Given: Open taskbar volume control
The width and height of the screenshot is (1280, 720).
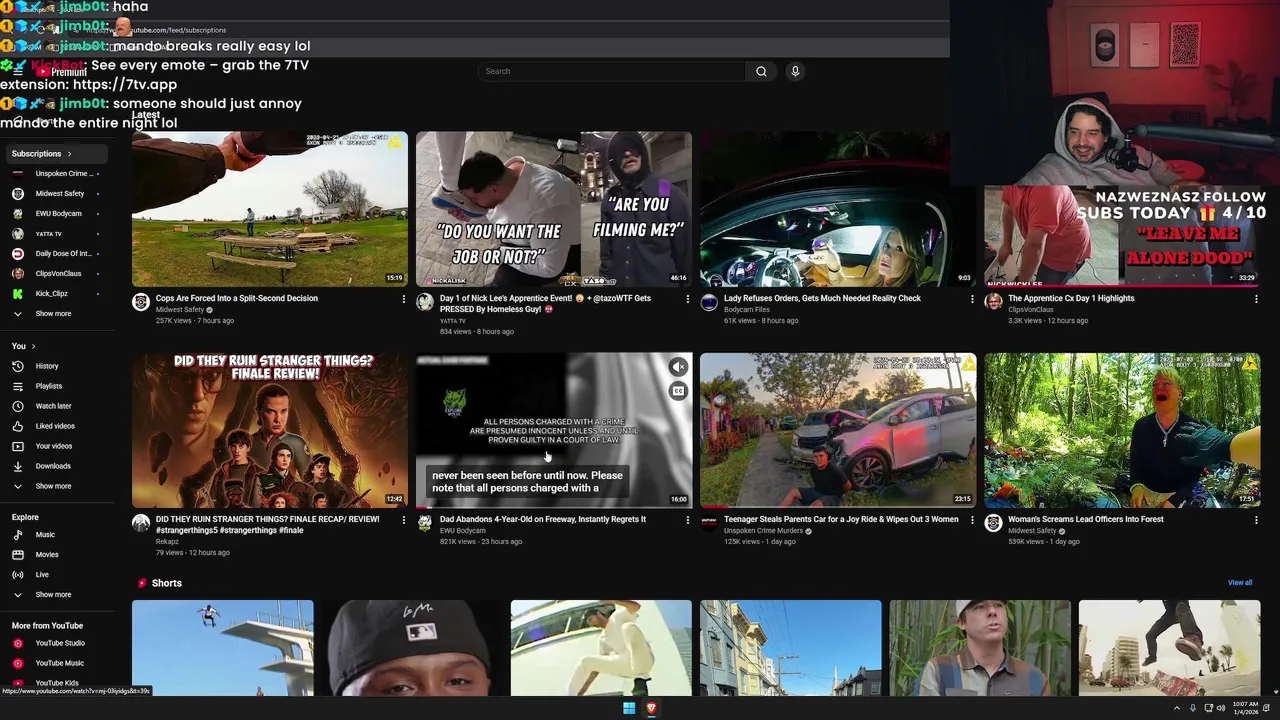Looking at the screenshot, I should click(x=1221, y=708).
